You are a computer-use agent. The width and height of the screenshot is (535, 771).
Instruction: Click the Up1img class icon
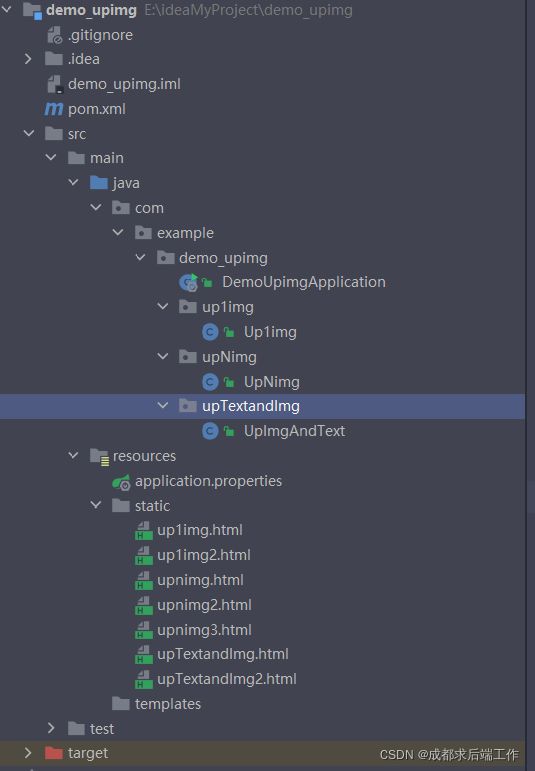pos(210,332)
